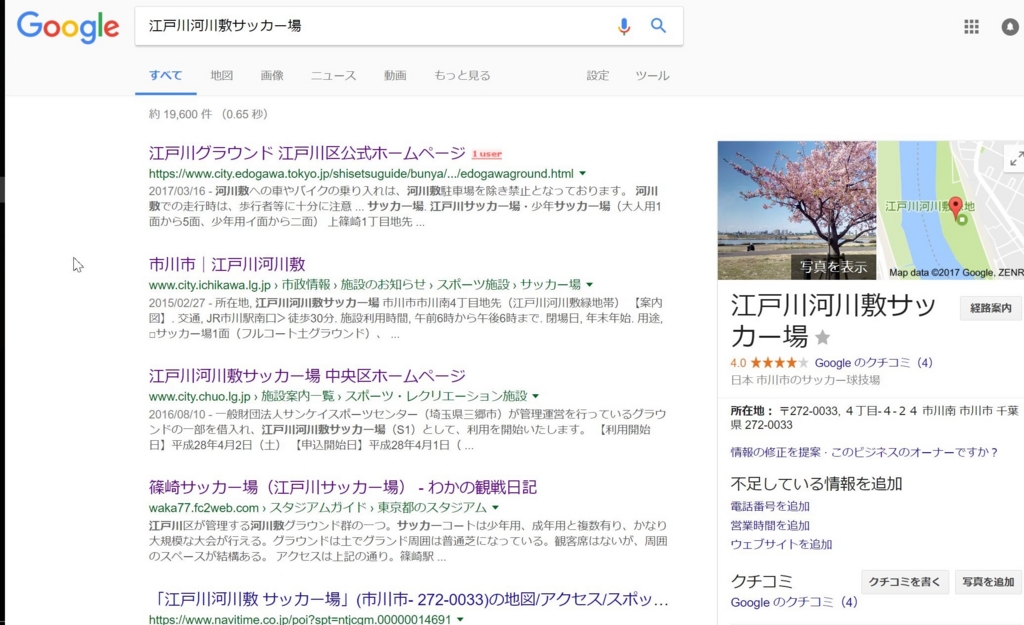
Task: Click 写真を表示 on the photo
Action: 833,266
